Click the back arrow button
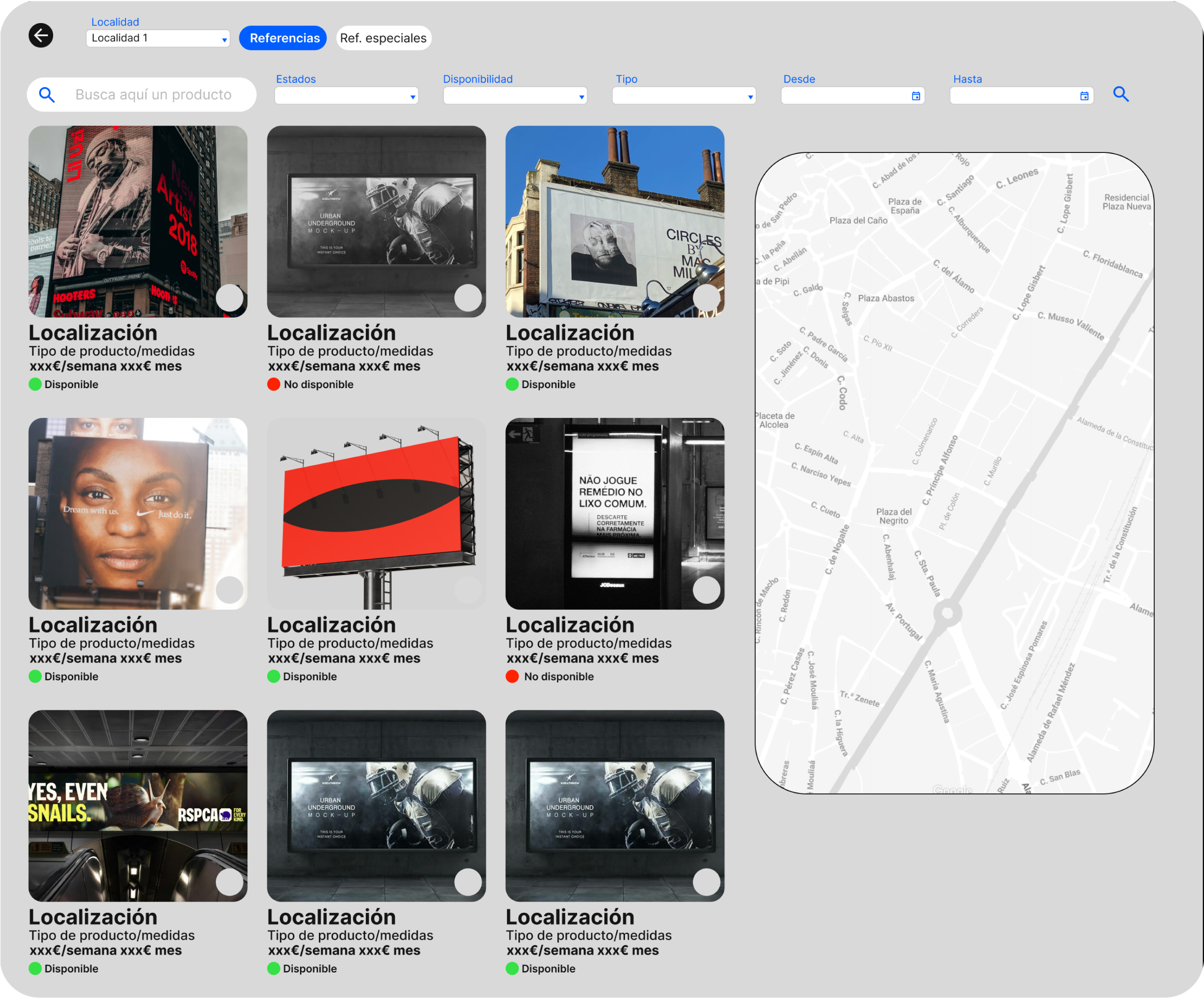This screenshot has width=1204, height=998. coord(41,36)
